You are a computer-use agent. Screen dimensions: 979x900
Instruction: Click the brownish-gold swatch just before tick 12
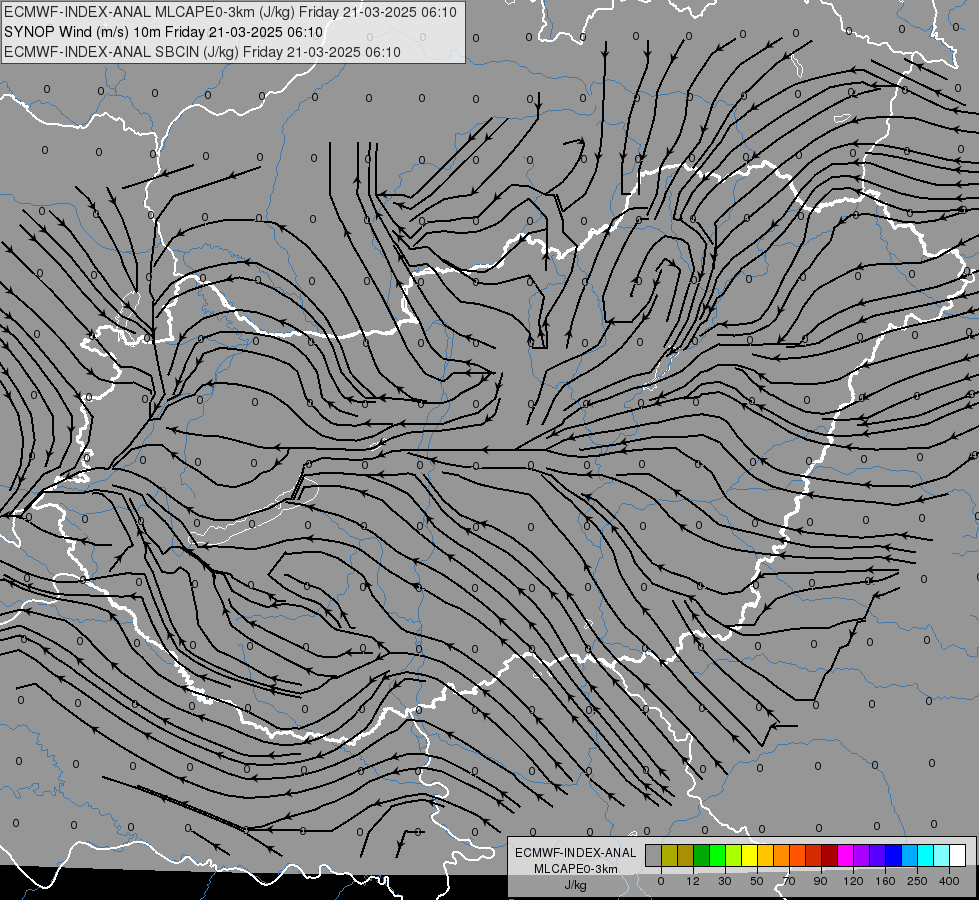[686, 856]
